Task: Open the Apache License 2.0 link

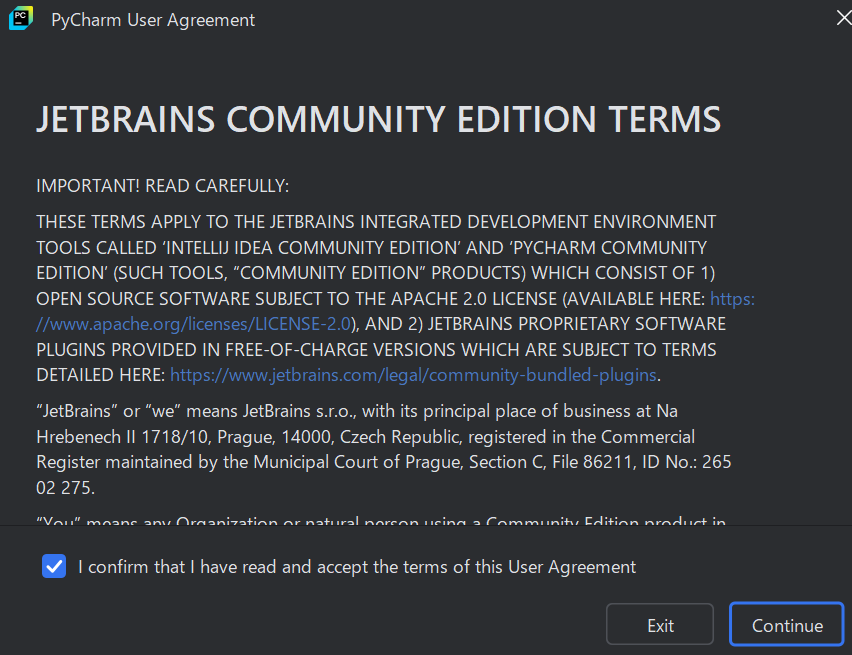Action: point(193,324)
